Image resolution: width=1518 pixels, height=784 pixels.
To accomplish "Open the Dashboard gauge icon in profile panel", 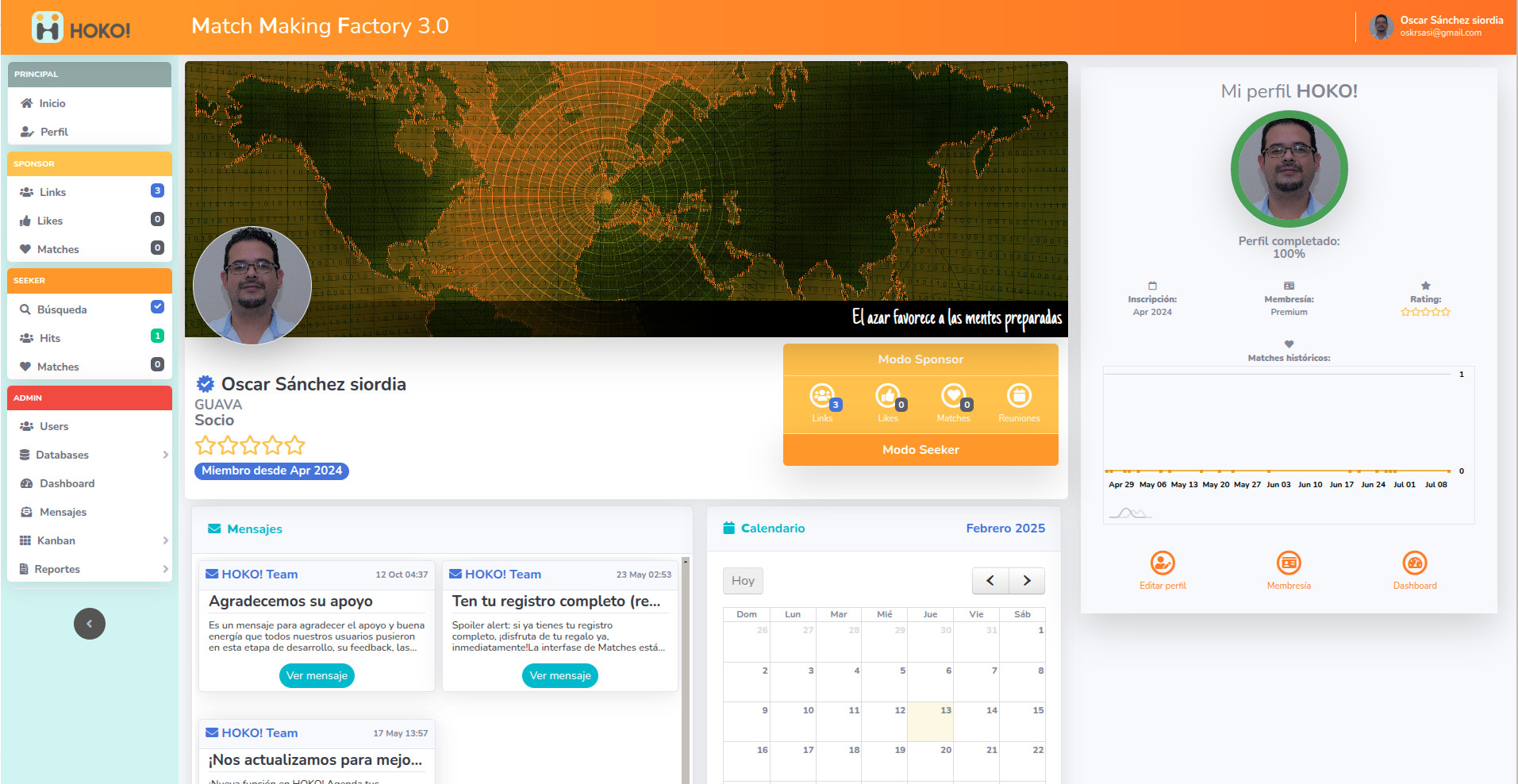I will [1414, 563].
